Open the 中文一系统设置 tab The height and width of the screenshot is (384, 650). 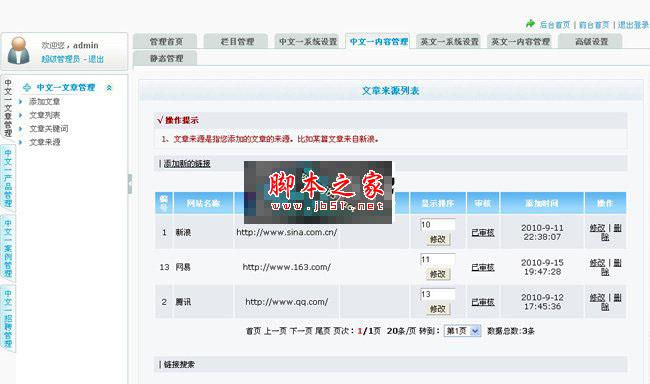click(x=308, y=41)
